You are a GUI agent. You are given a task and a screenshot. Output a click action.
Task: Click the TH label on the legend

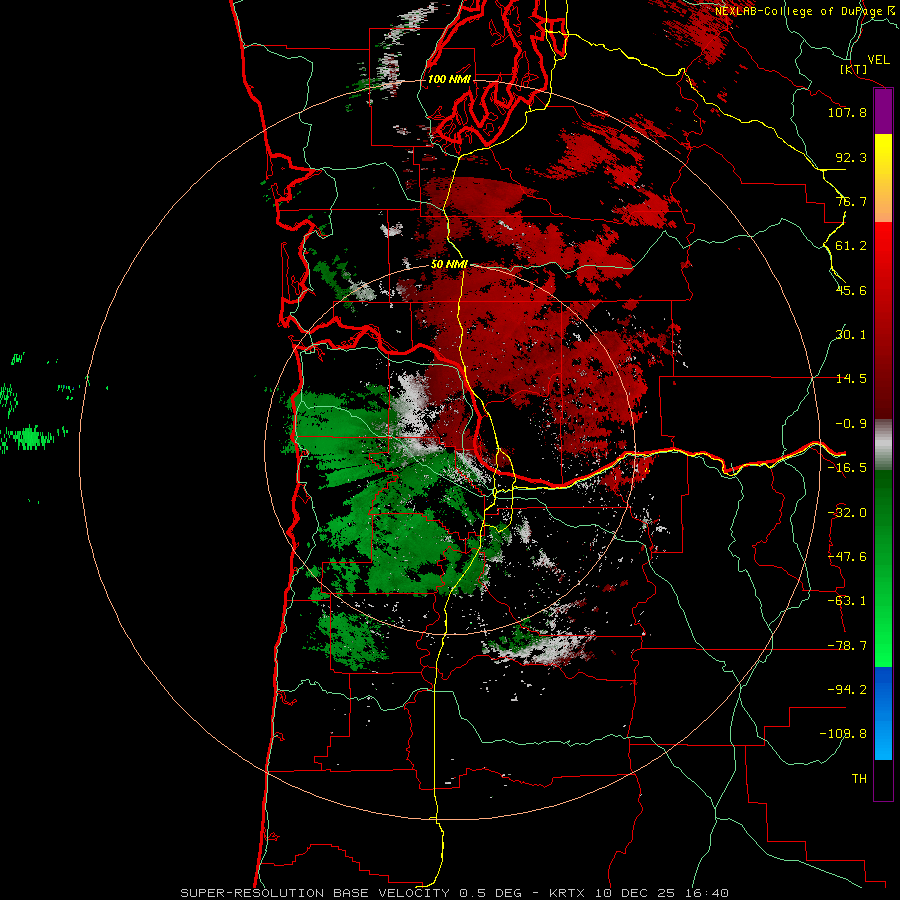coord(859,779)
